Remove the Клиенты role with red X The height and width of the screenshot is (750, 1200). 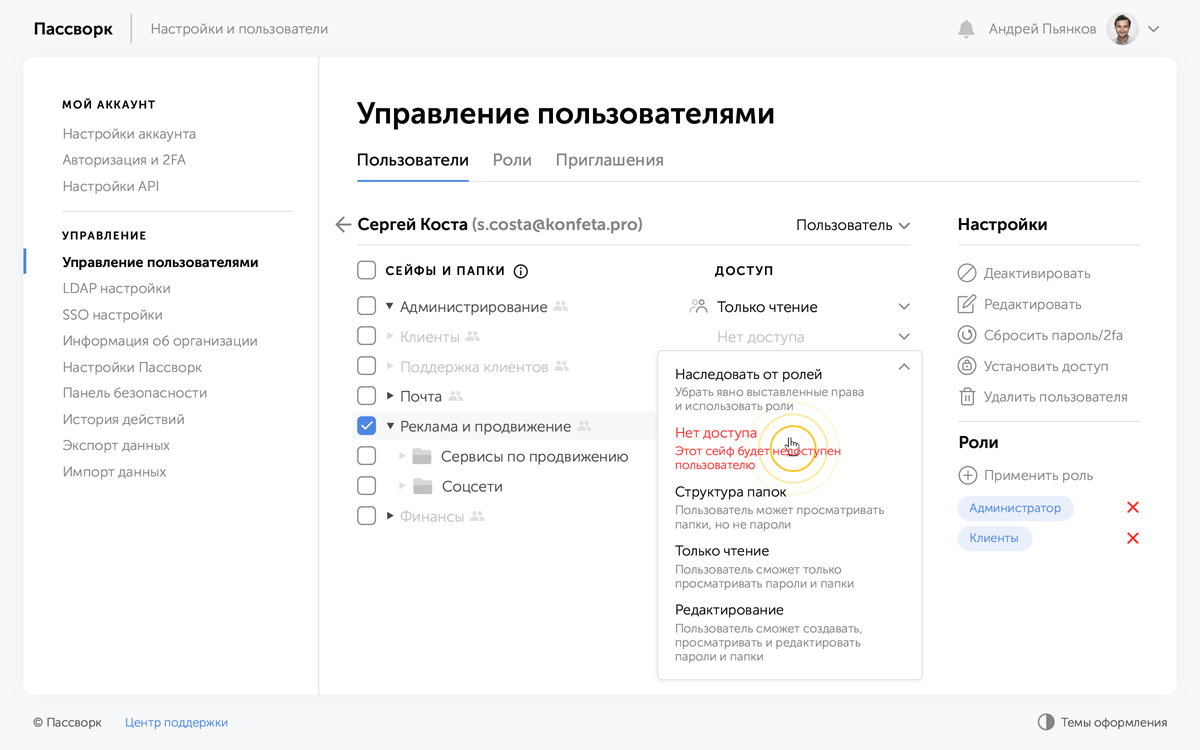[x=1133, y=539]
